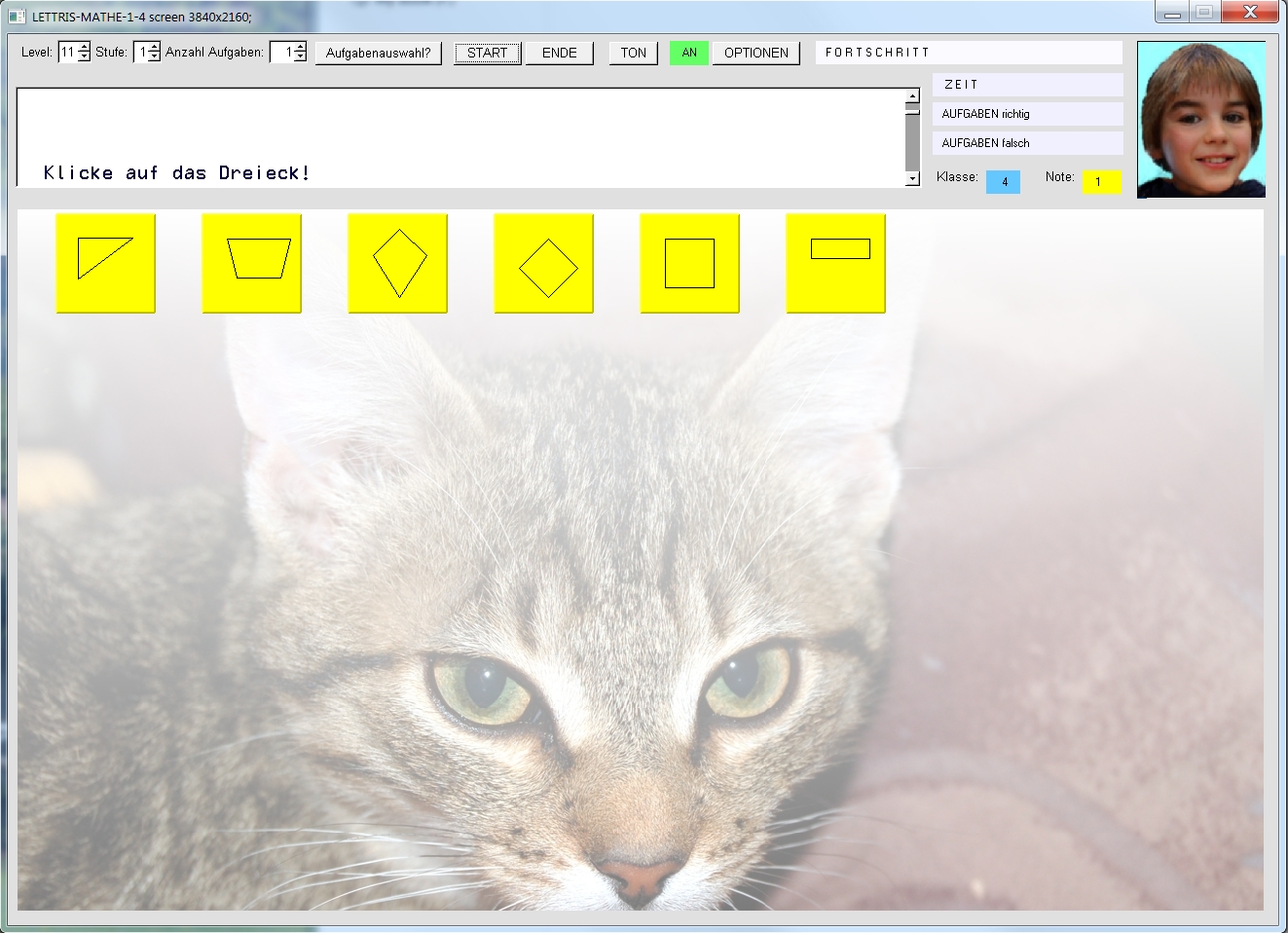Choose the rotated square diamond tile
Image resolution: width=1288 pixels, height=933 pixels.
click(543, 263)
